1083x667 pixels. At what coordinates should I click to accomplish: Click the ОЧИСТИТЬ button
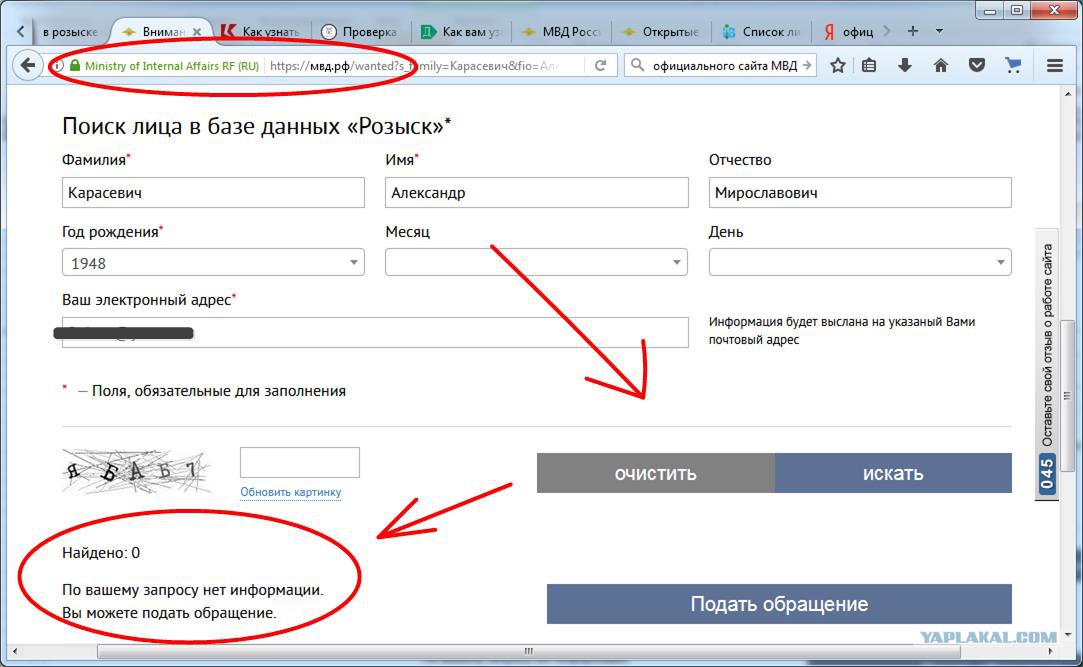pyautogui.click(x=655, y=473)
